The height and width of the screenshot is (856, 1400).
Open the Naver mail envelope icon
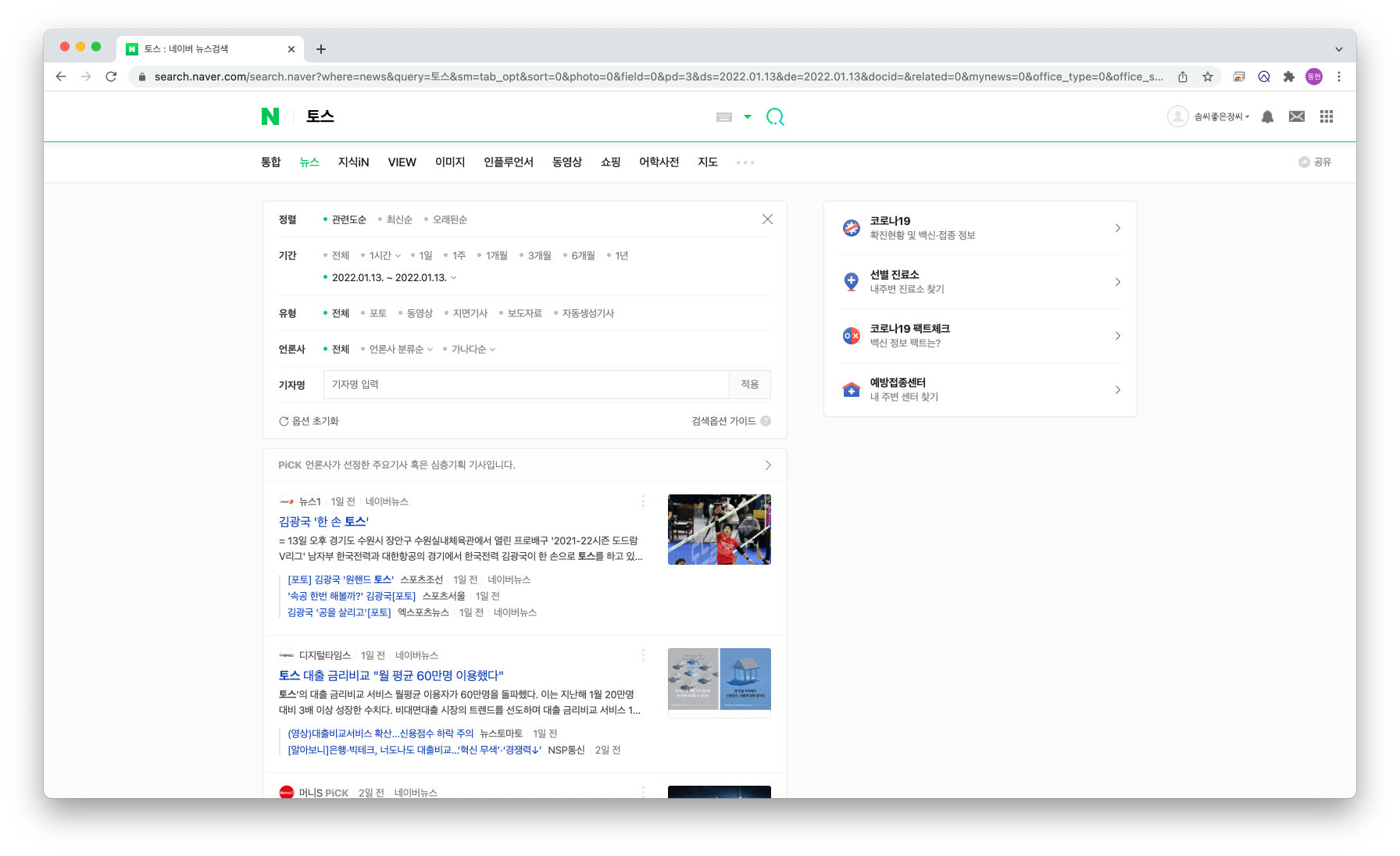pos(1297,116)
